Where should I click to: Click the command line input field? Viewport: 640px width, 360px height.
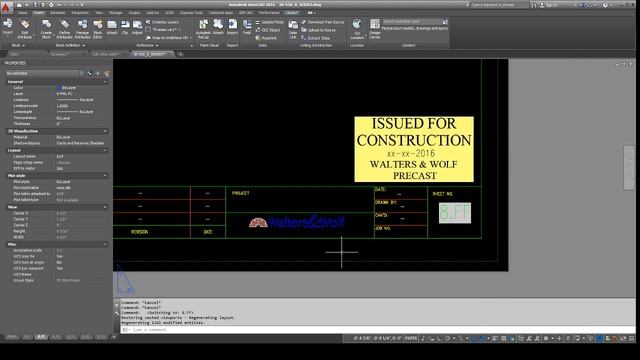(x=378, y=330)
